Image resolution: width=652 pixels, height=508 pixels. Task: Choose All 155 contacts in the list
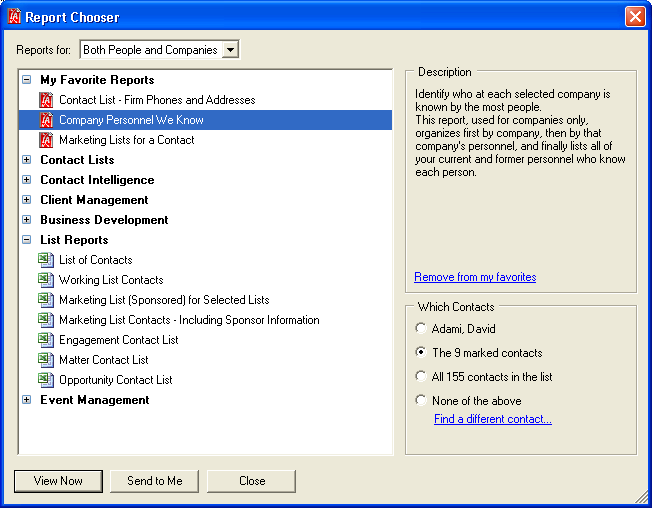pyautogui.click(x=421, y=377)
